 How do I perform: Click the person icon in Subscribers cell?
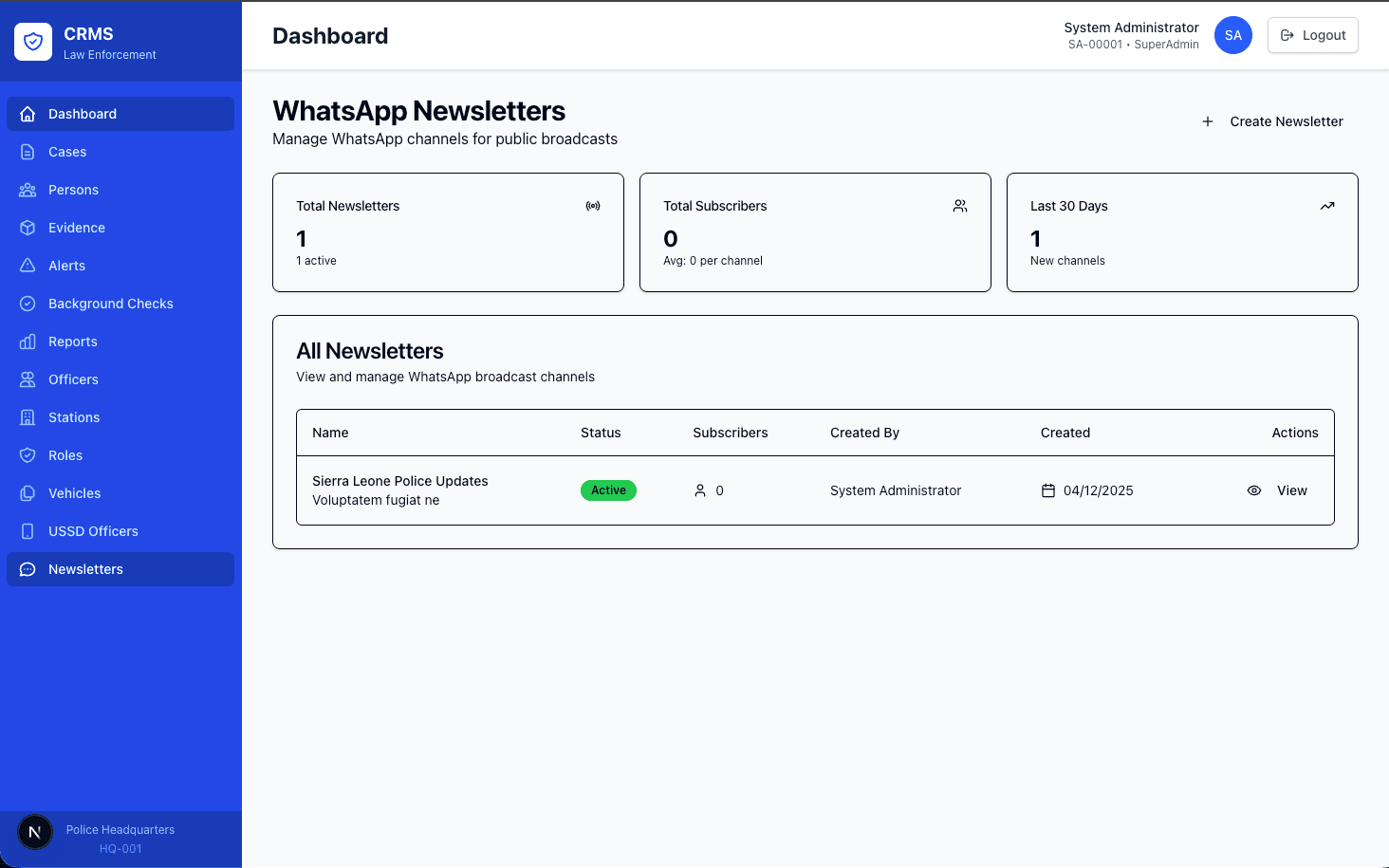tap(700, 490)
